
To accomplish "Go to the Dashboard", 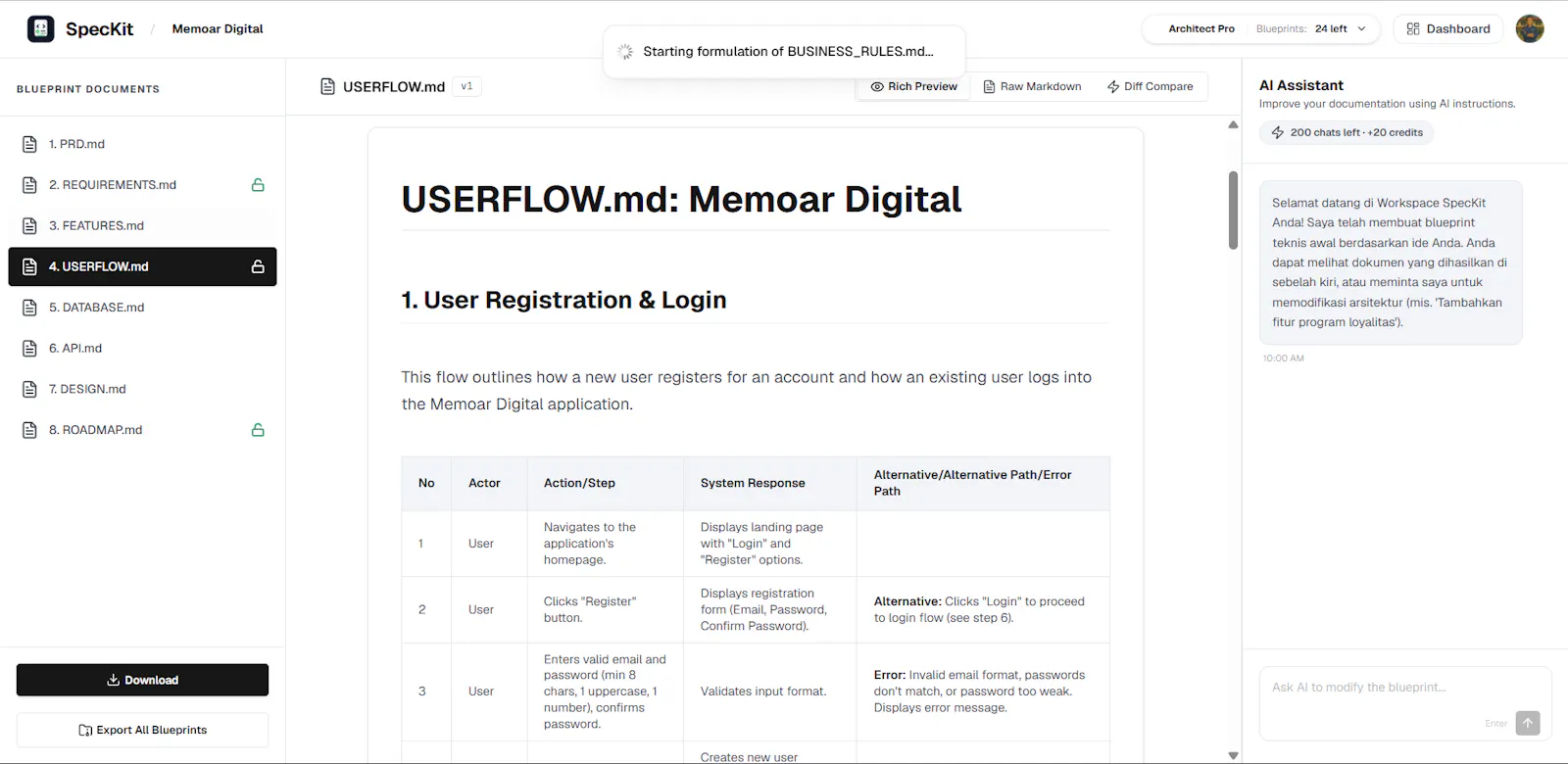I will (x=1448, y=28).
